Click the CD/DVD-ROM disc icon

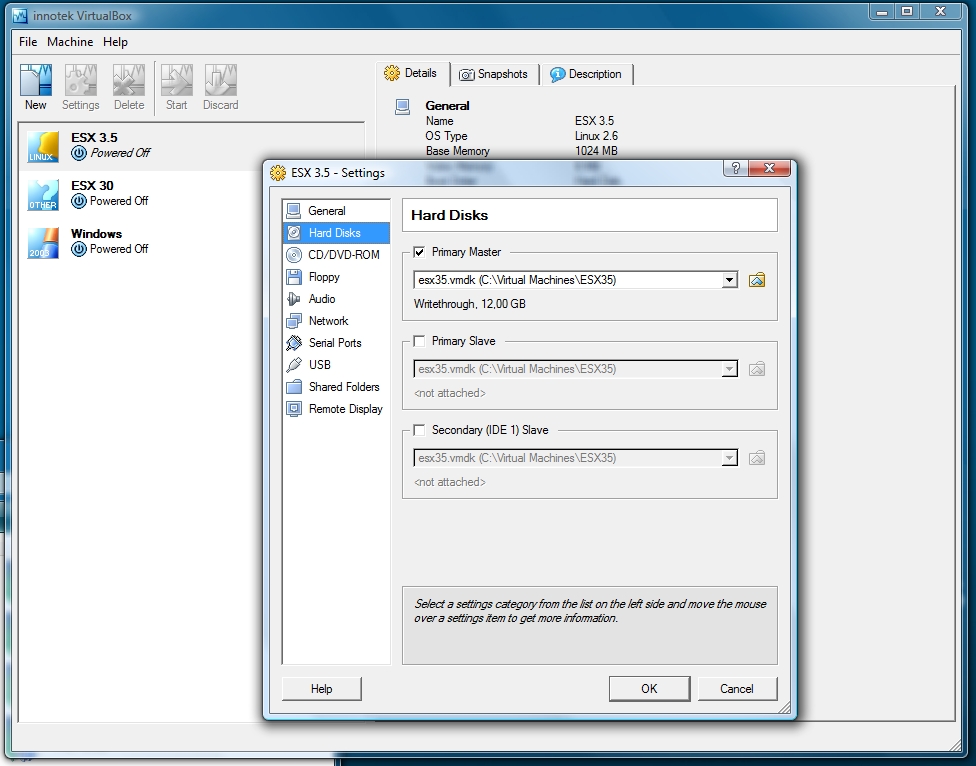tap(294, 255)
